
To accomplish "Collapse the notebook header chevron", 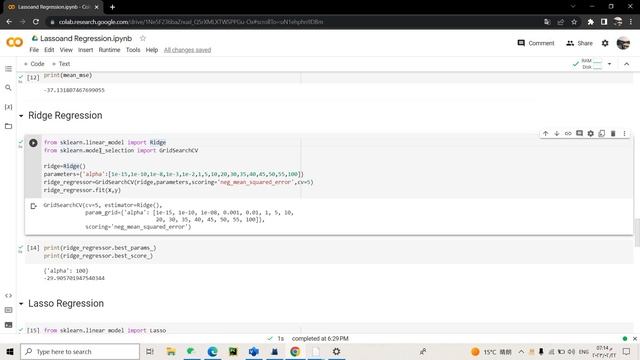I will (x=627, y=64).
